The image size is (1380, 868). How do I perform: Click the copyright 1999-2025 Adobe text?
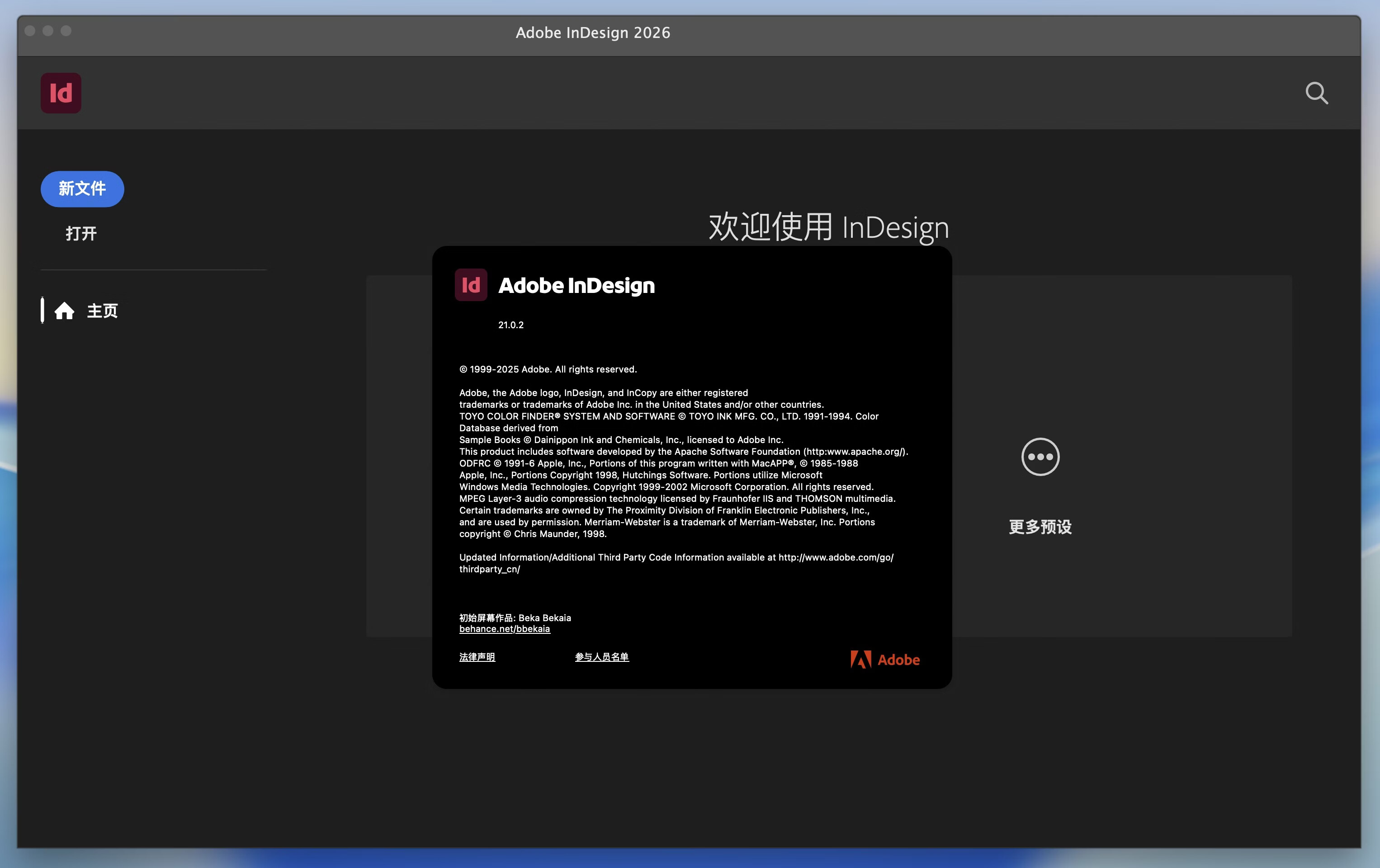pyautogui.click(x=547, y=369)
